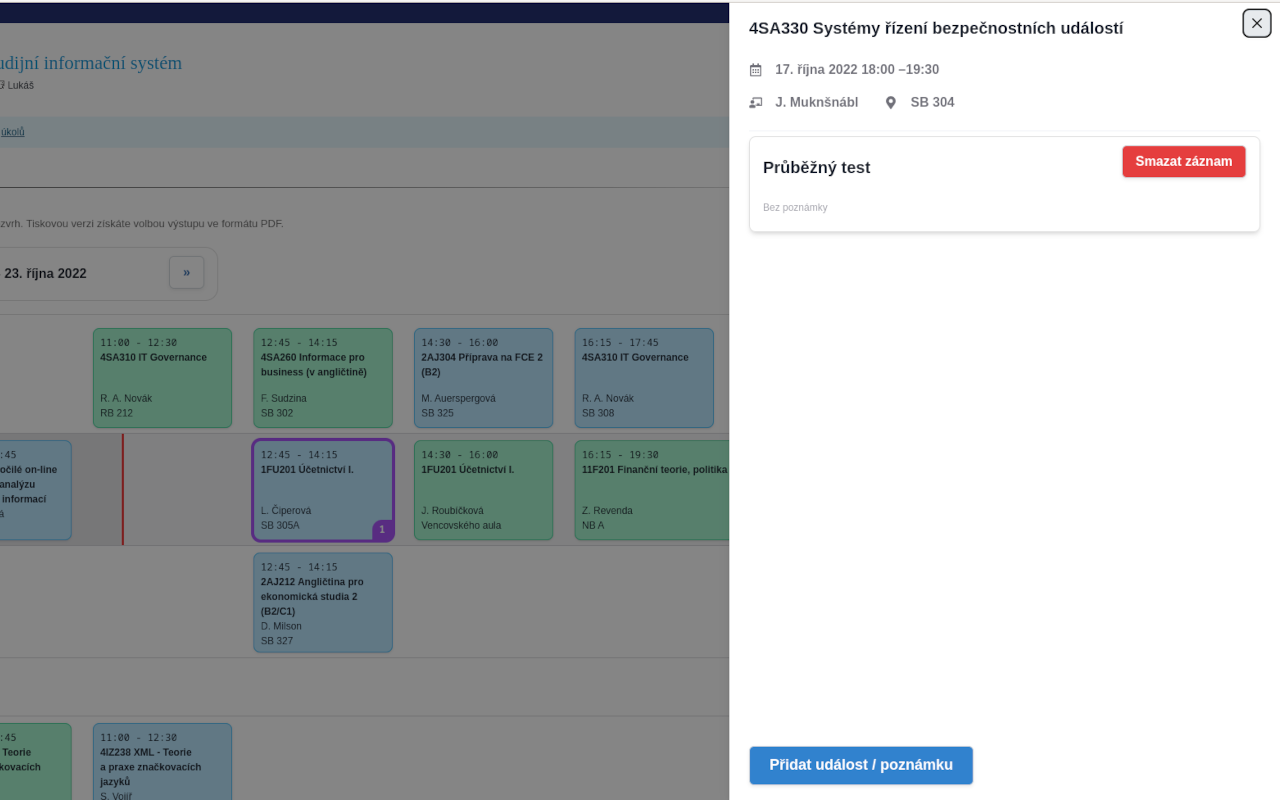
Task: Click the úkolů link in the top bar
Action: 12,132
